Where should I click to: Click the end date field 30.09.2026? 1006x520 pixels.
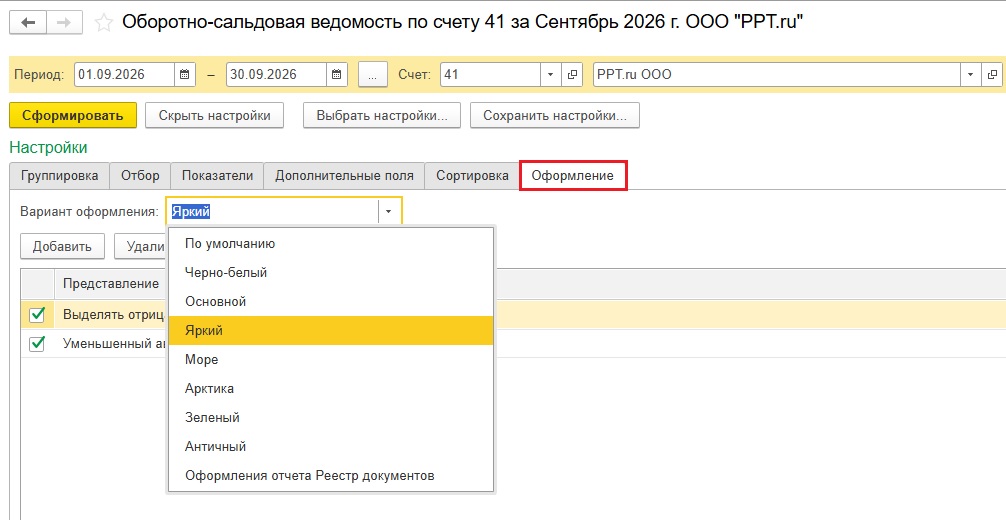[x=277, y=74]
